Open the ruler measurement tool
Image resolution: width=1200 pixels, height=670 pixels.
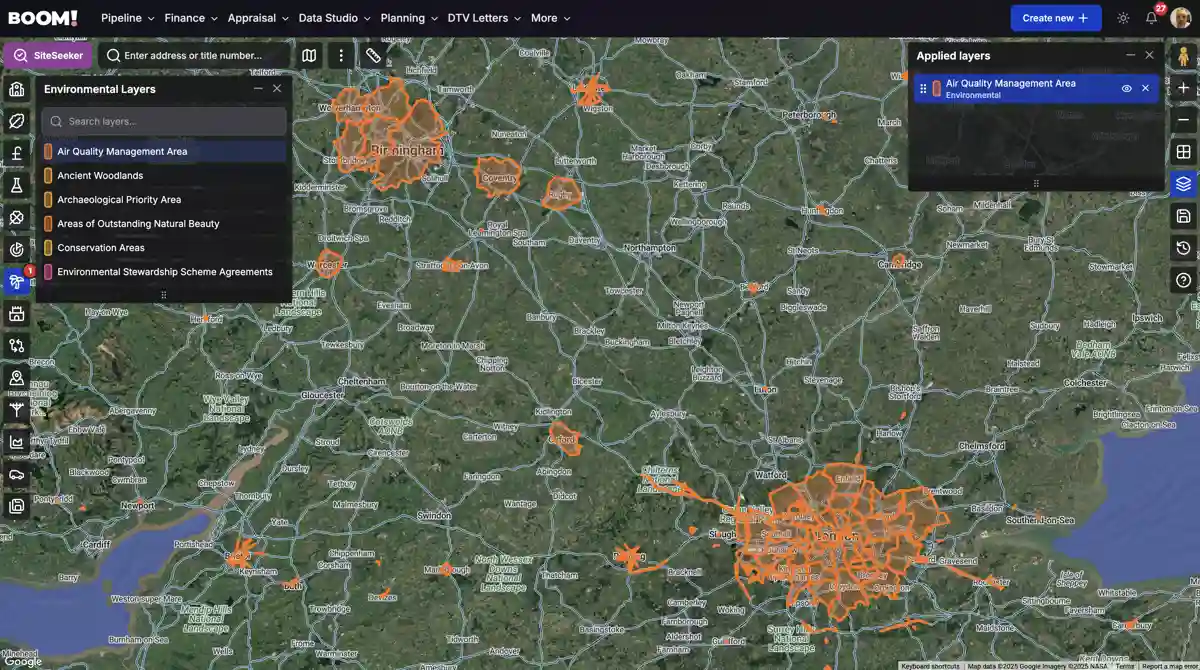(x=373, y=56)
